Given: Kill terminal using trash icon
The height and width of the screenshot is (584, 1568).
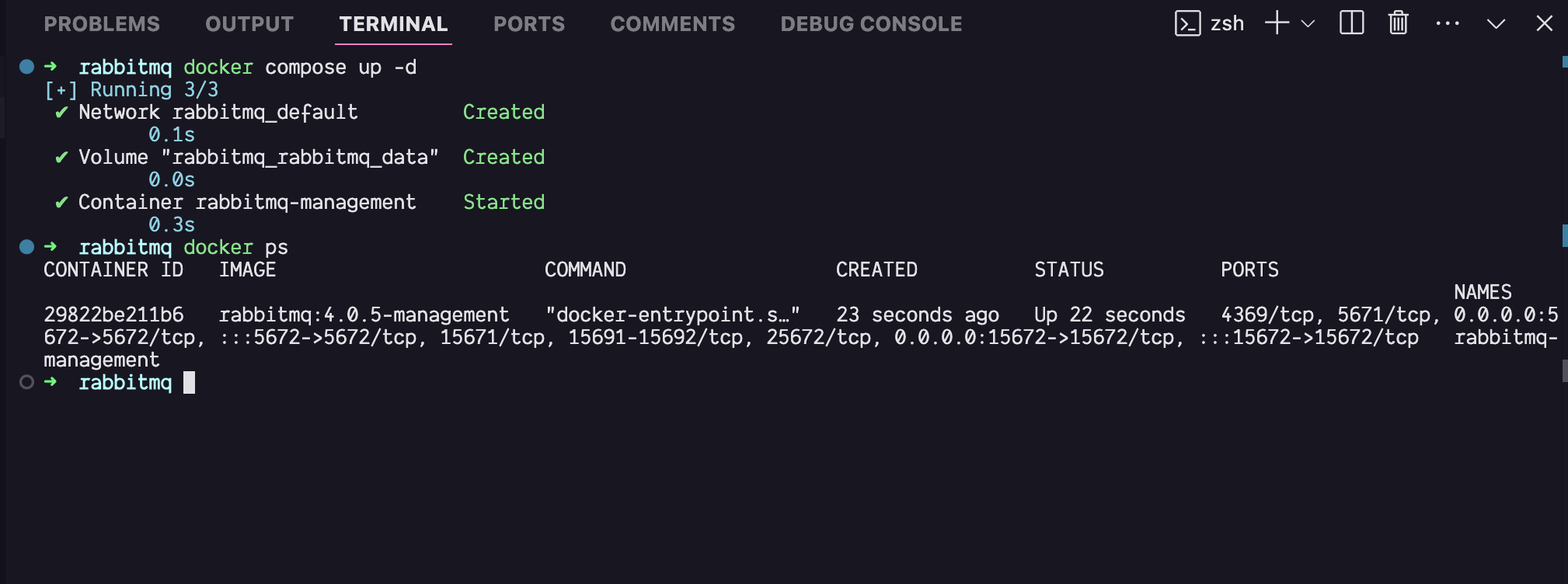Looking at the screenshot, I should (x=1398, y=23).
